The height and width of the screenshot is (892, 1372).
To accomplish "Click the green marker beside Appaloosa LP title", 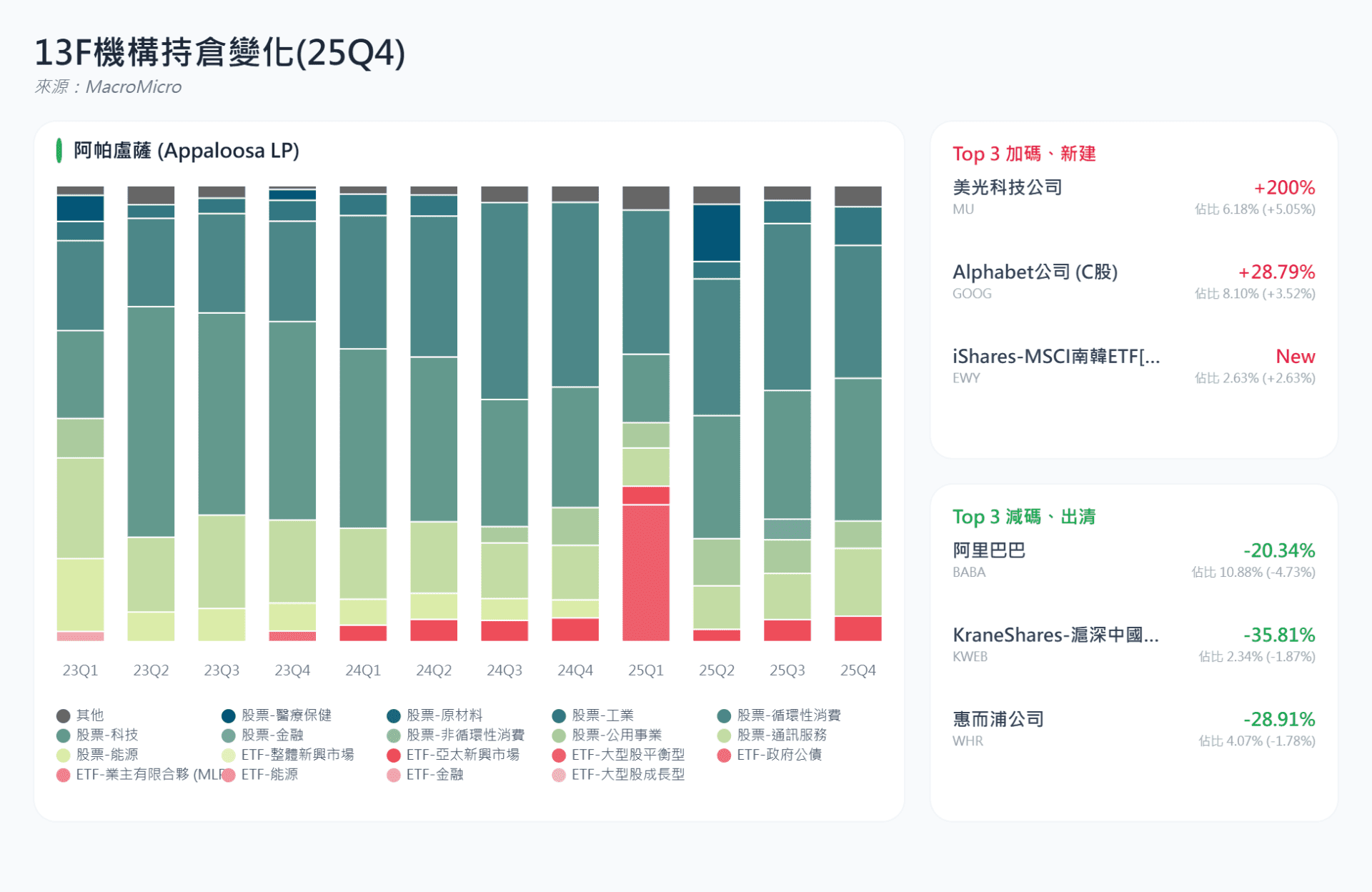I will pos(59,151).
